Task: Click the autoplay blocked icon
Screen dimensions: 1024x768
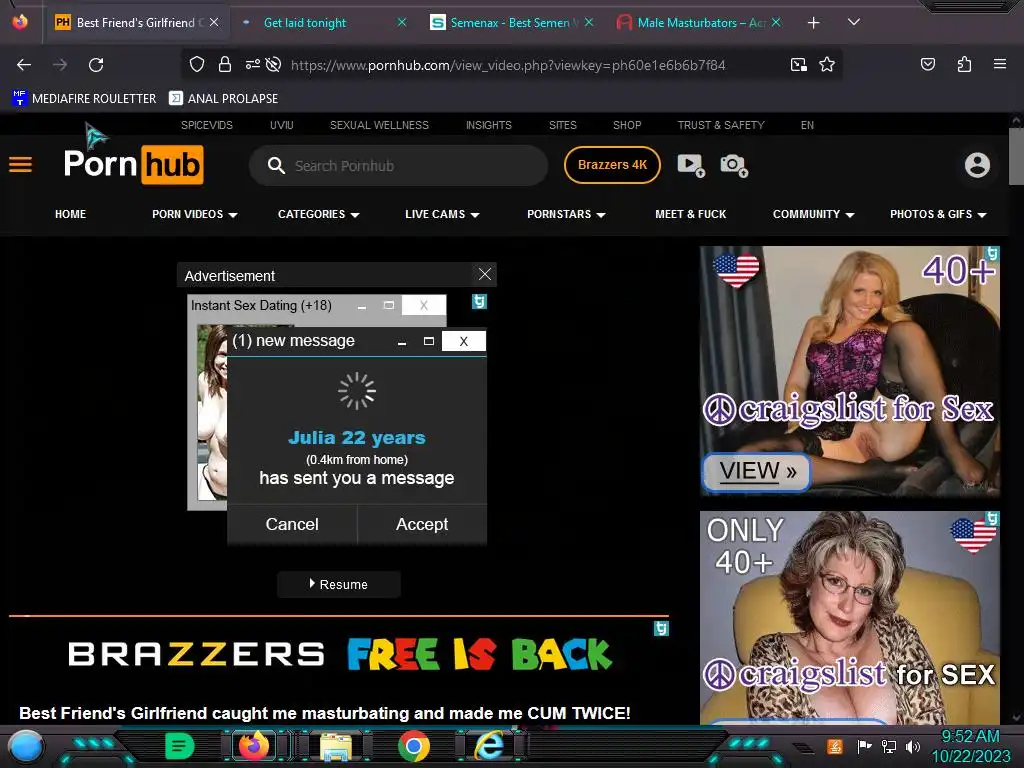Action: [274, 64]
